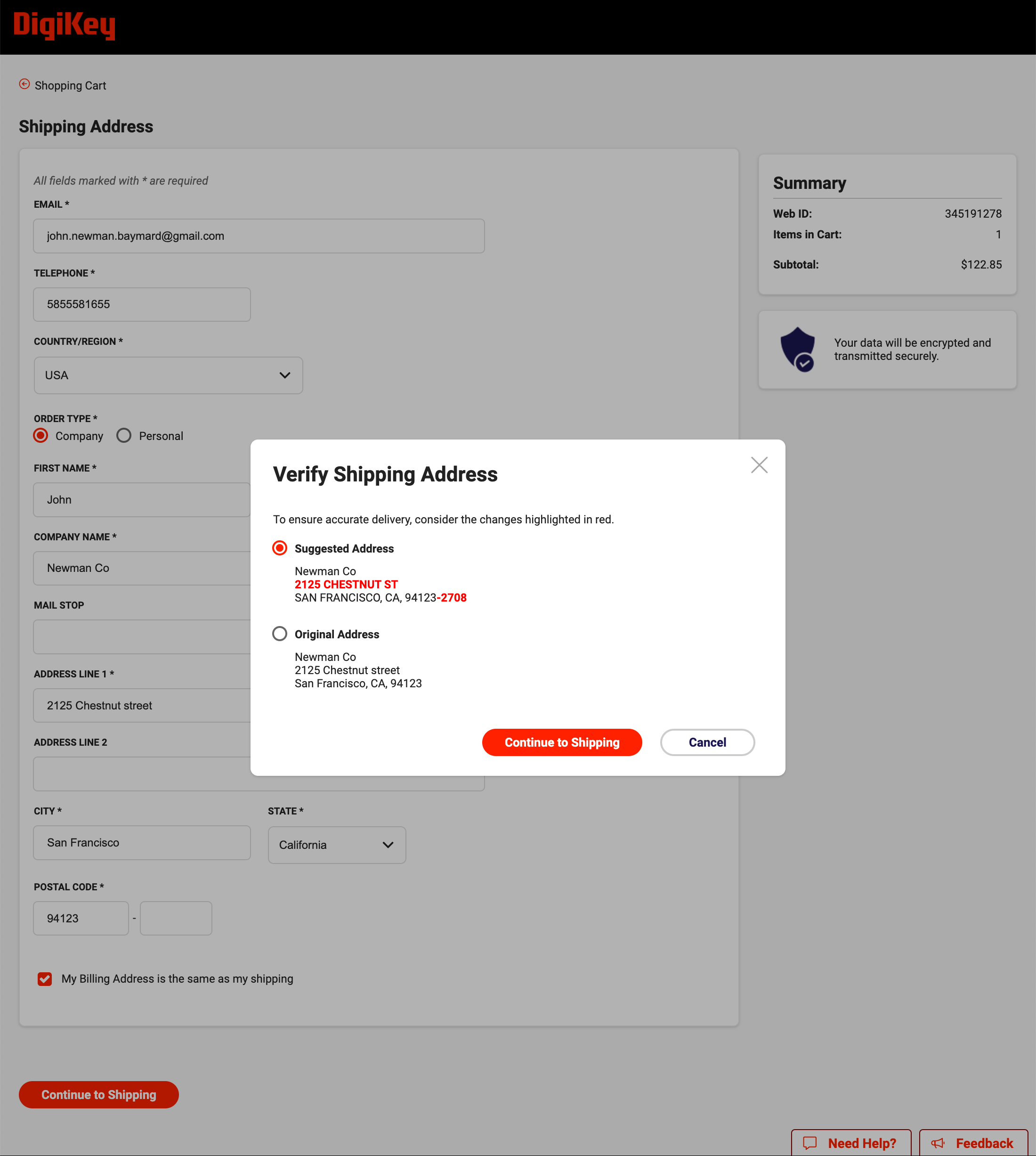The height and width of the screenshot is (1156, 1036).
Task: Click the speech bubble icon on Need Help button
Action: [810, 1143]
